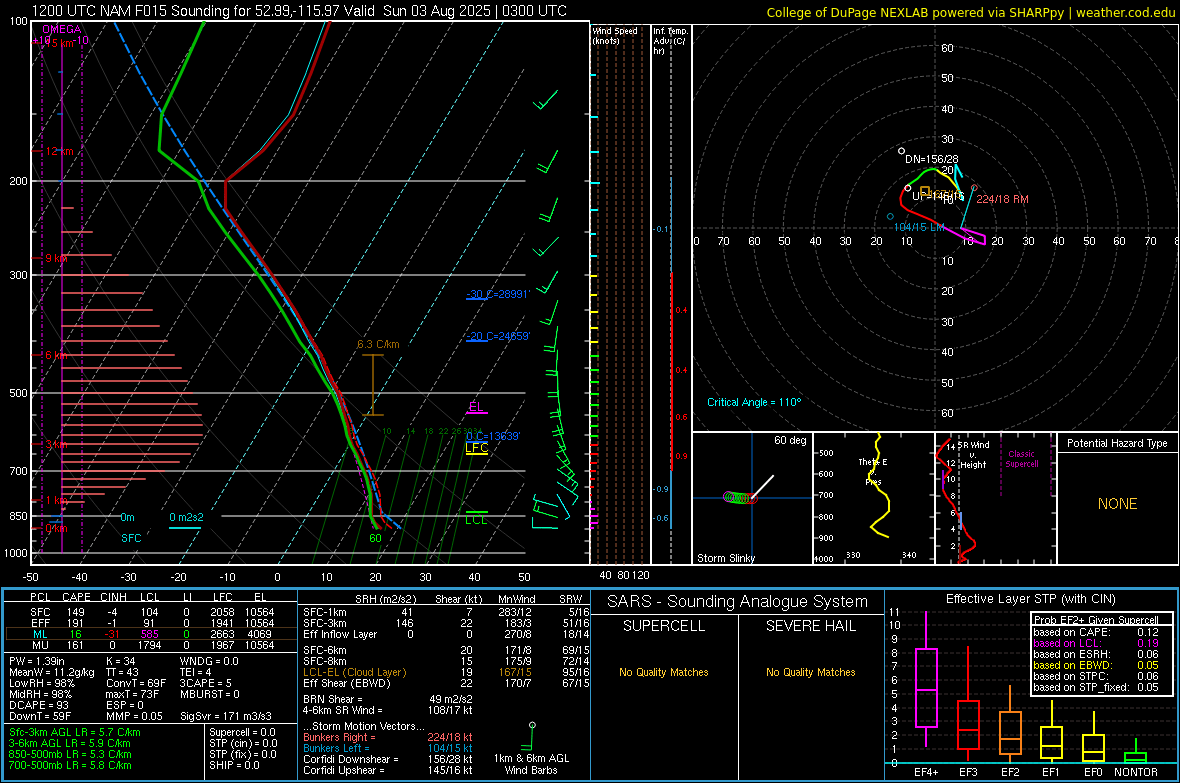
Task: Click the 60 deg Storm Slinky label
Action: coord(790,440)
